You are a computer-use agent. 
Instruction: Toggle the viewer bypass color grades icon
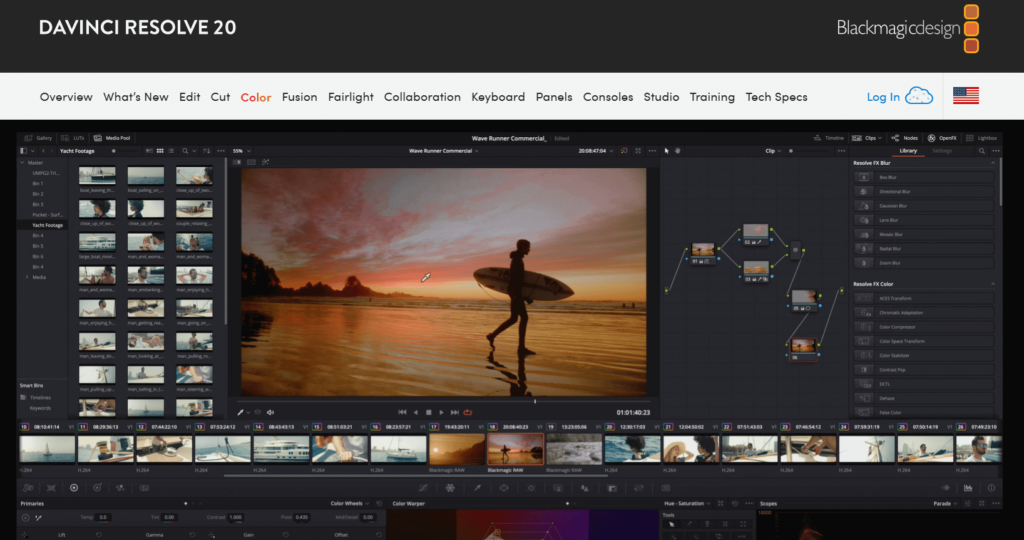point(624,151)
